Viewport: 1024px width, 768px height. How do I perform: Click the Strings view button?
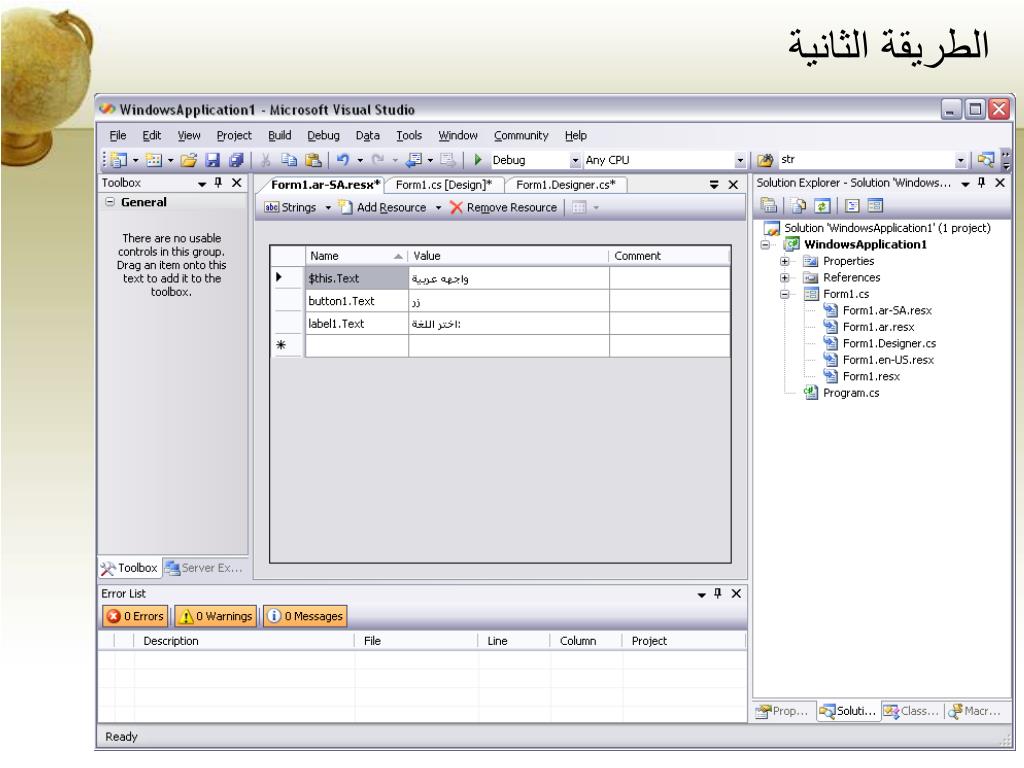pos(291,208)
